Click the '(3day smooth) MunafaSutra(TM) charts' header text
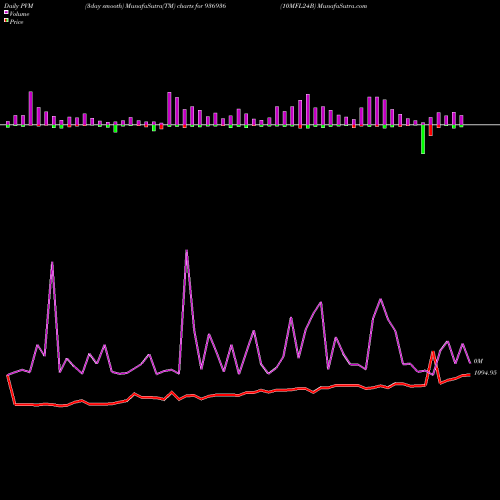This screenshot has width=500, height=500. [139, 6]
